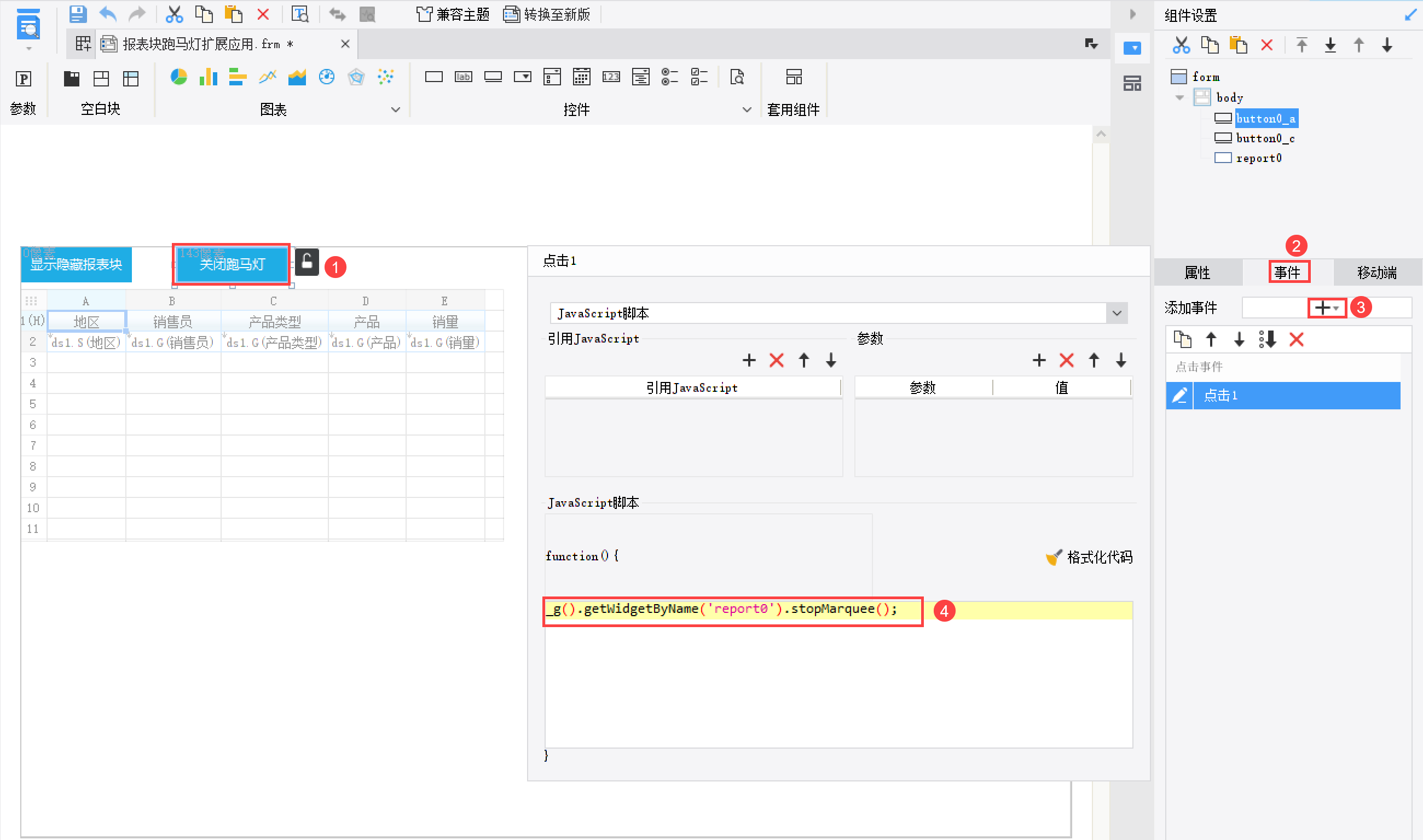
Task: Click the save icon in top toolbar
Action: 78,14
